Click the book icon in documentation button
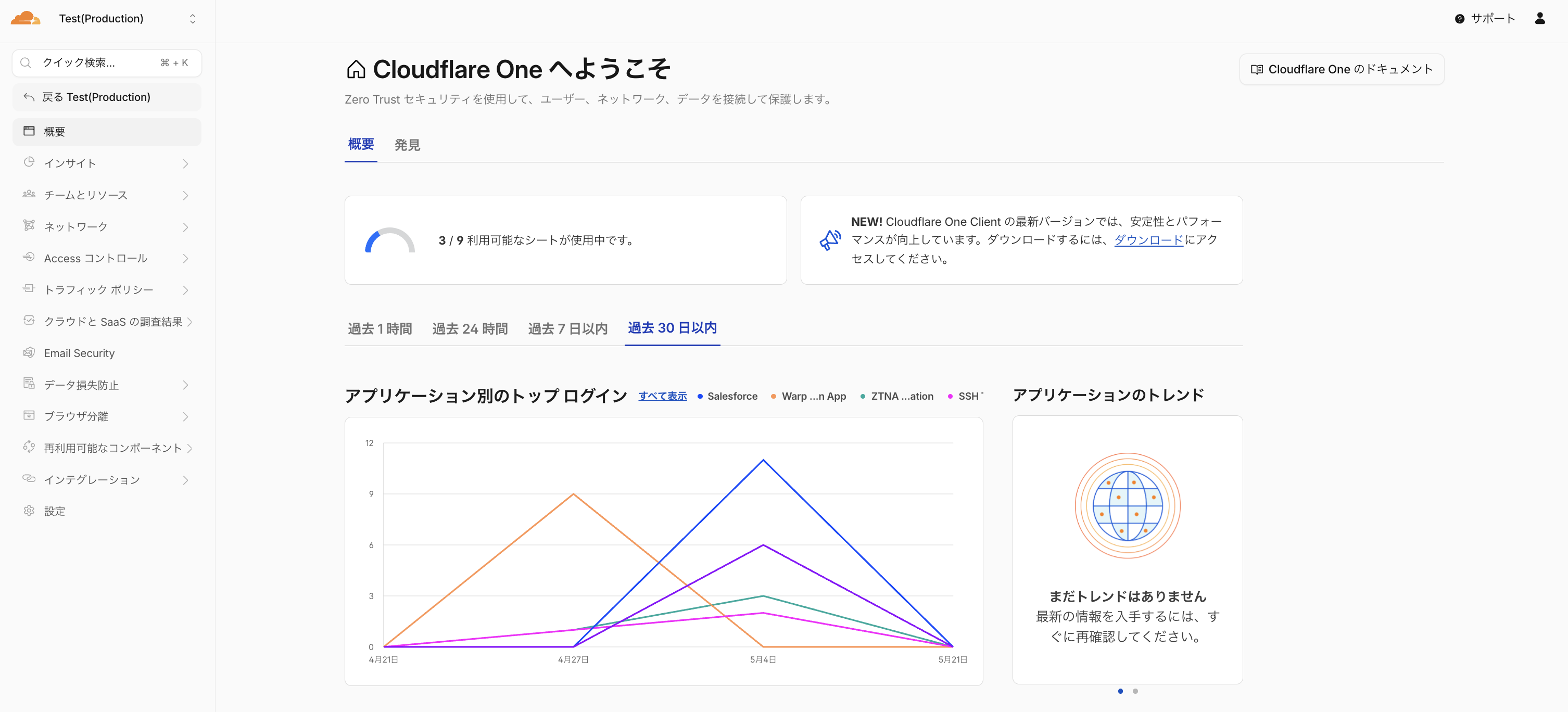1568x712 pixels. pos(1256,69)
